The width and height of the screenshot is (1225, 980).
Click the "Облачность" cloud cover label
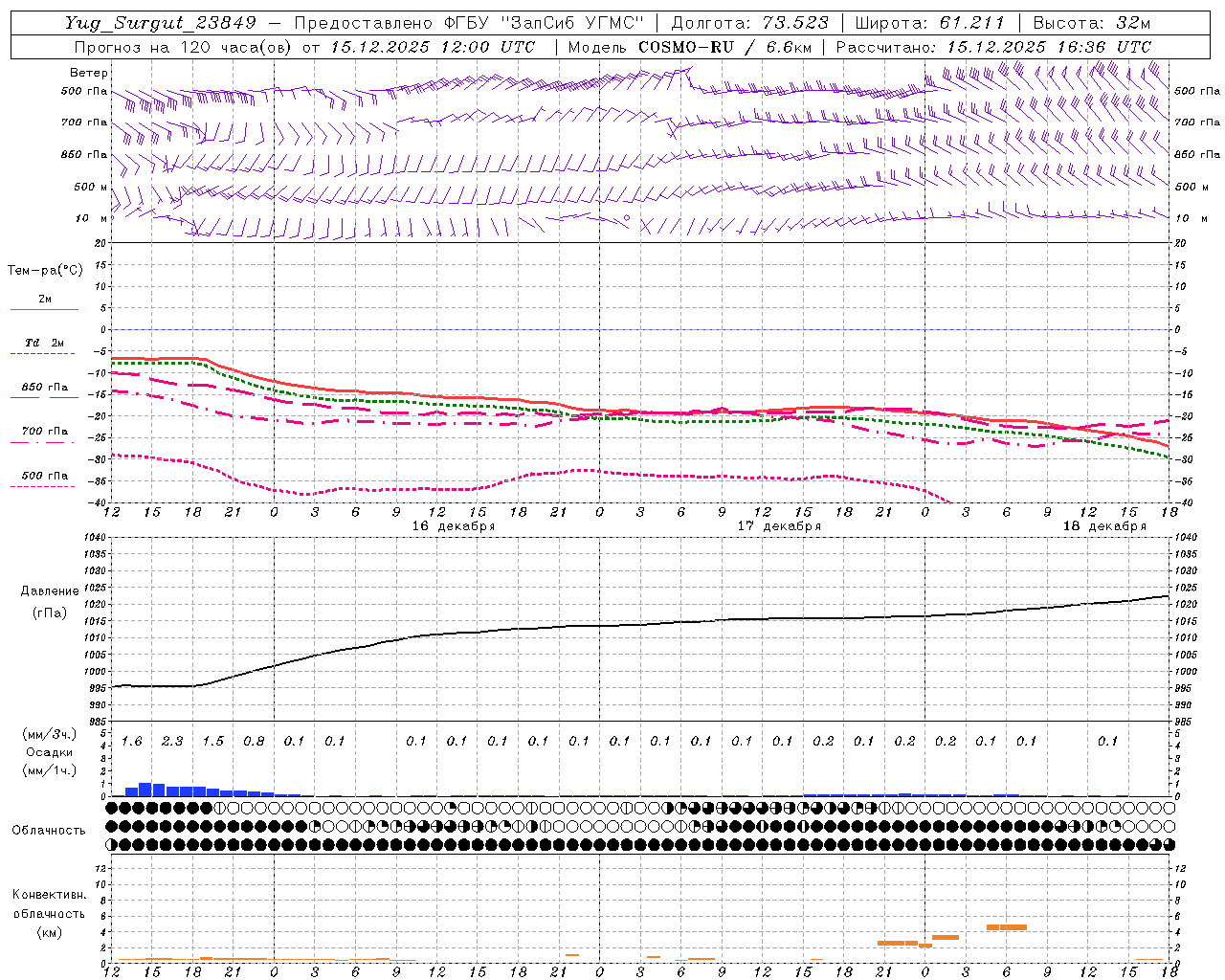click(49, 831)
